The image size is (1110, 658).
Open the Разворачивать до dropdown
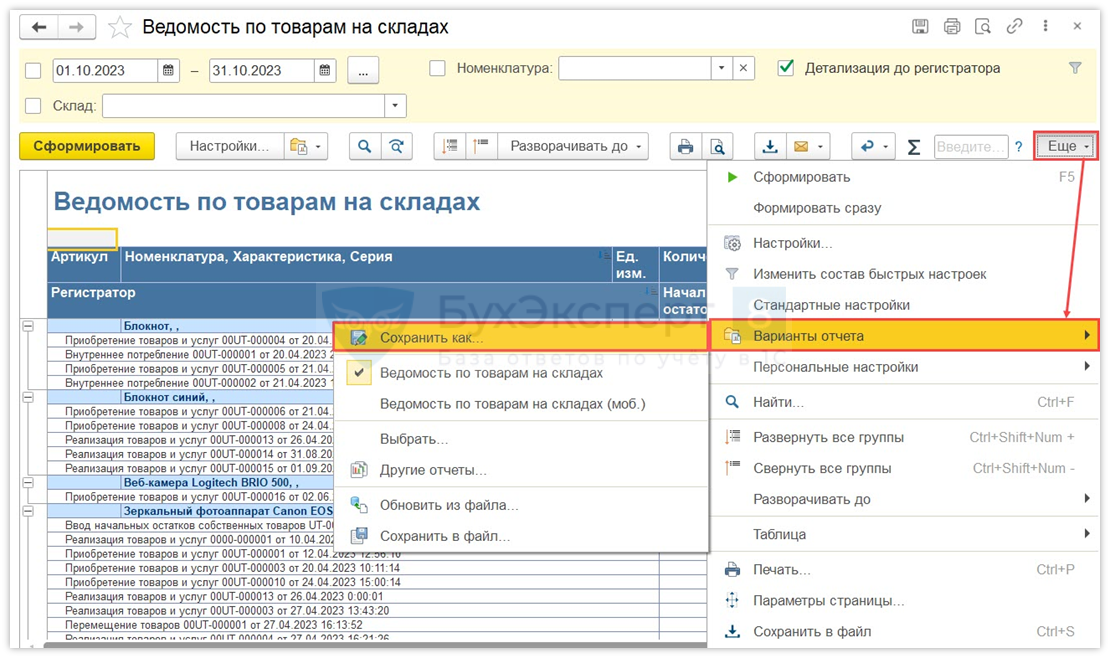click(x=574, y=146)
